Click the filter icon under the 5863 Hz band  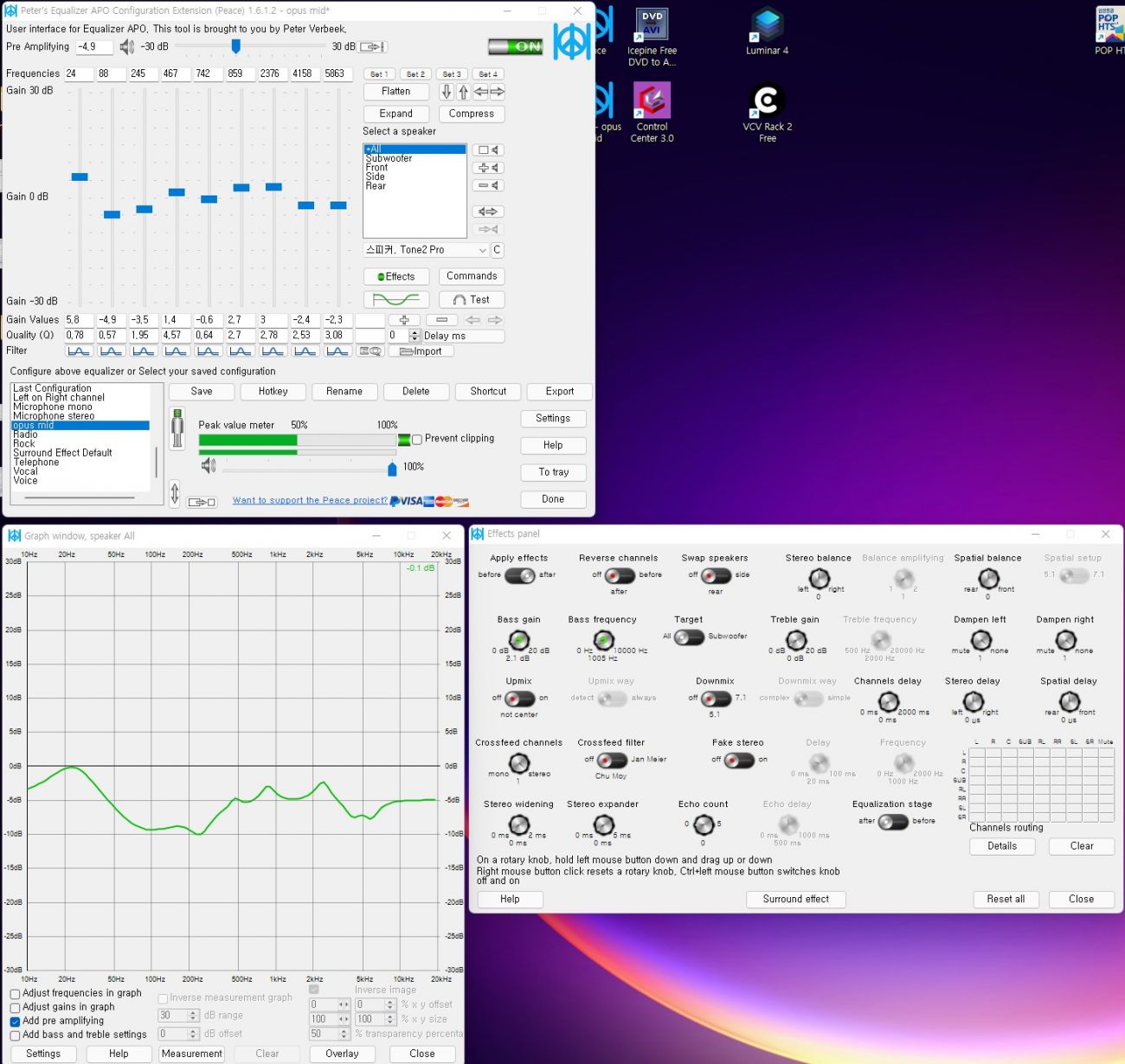[337, 351]
